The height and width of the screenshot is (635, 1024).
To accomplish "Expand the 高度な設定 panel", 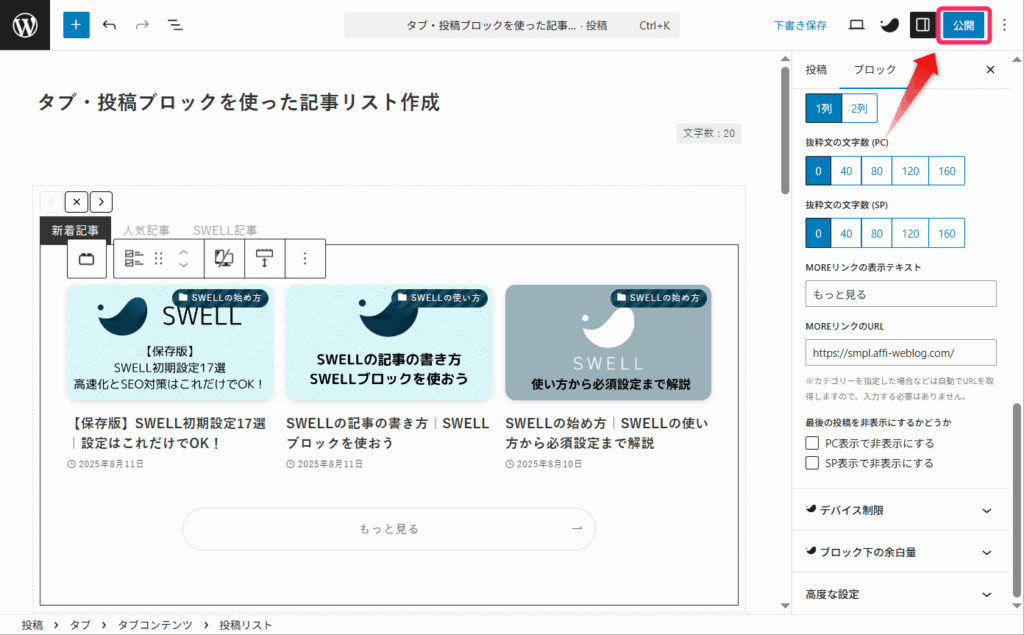I will pos(901,594).
